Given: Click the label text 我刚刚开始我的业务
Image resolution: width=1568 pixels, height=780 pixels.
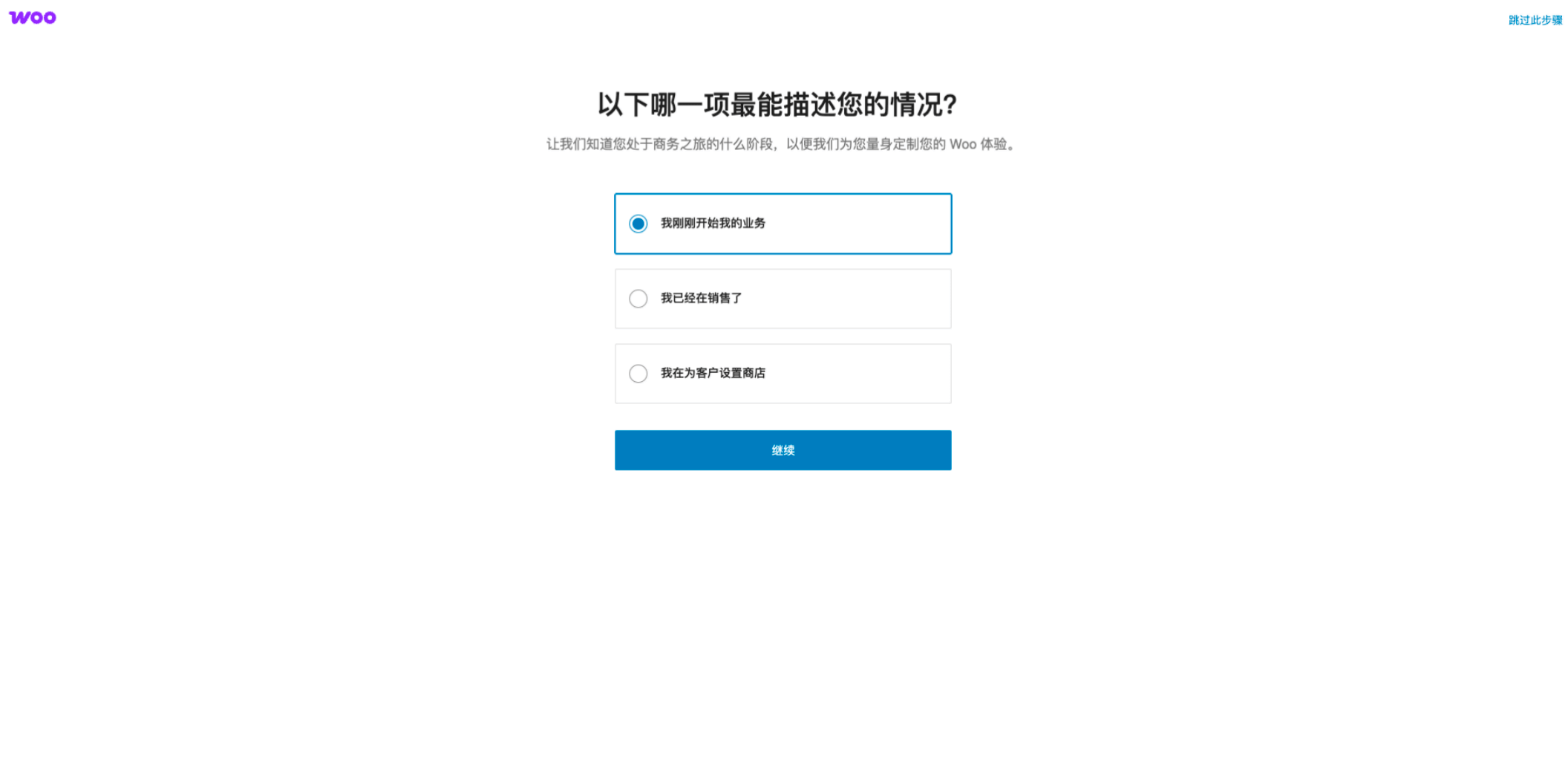Looking at the screenshot, I should [x=713, y=224].
